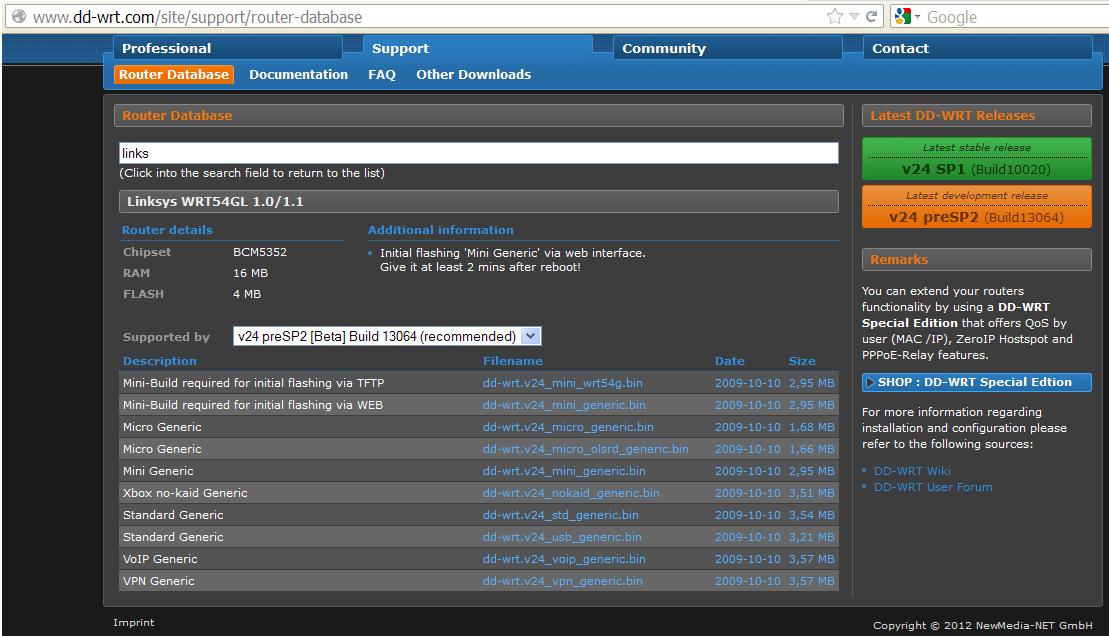The height and width of the screenshot is (636, 1109).
Task: Click the Additional information heading
Action: [441, 230]
